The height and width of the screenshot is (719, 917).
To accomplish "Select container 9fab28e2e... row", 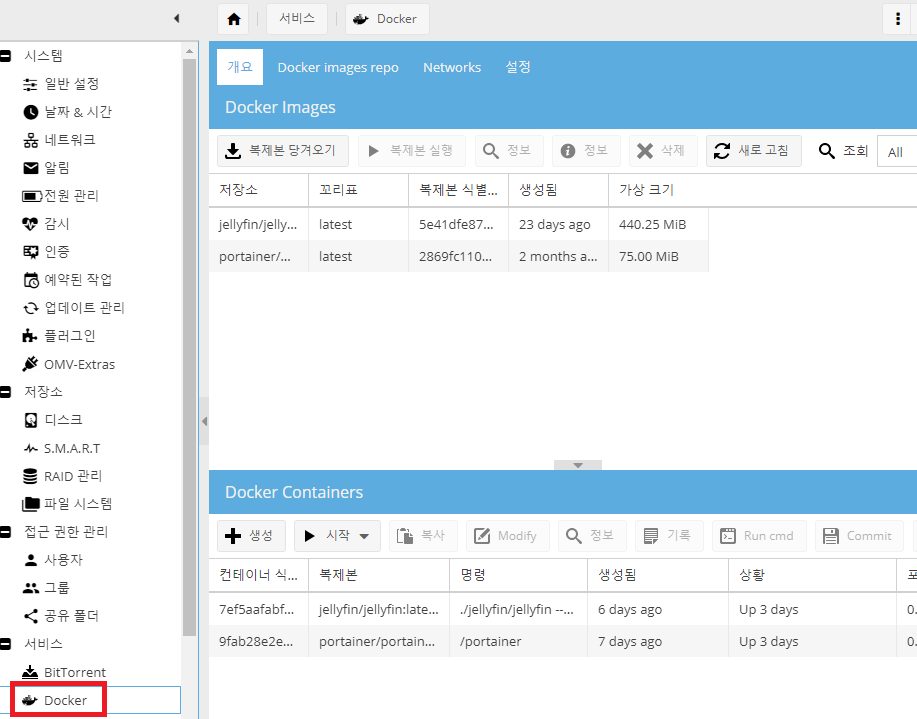I will tap(563, 641).
